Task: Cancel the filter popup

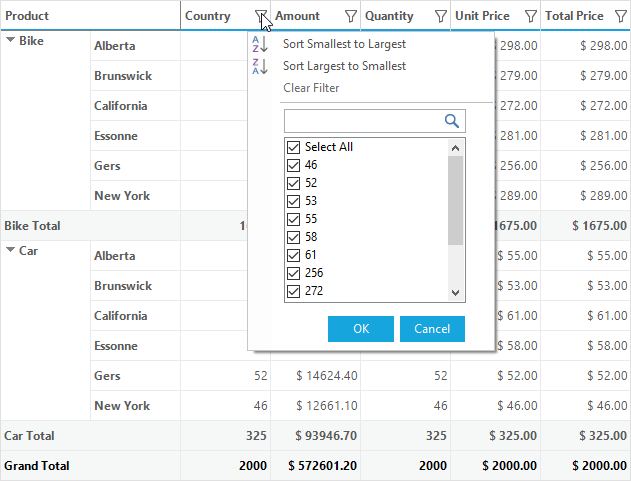Action: point(432,329)
